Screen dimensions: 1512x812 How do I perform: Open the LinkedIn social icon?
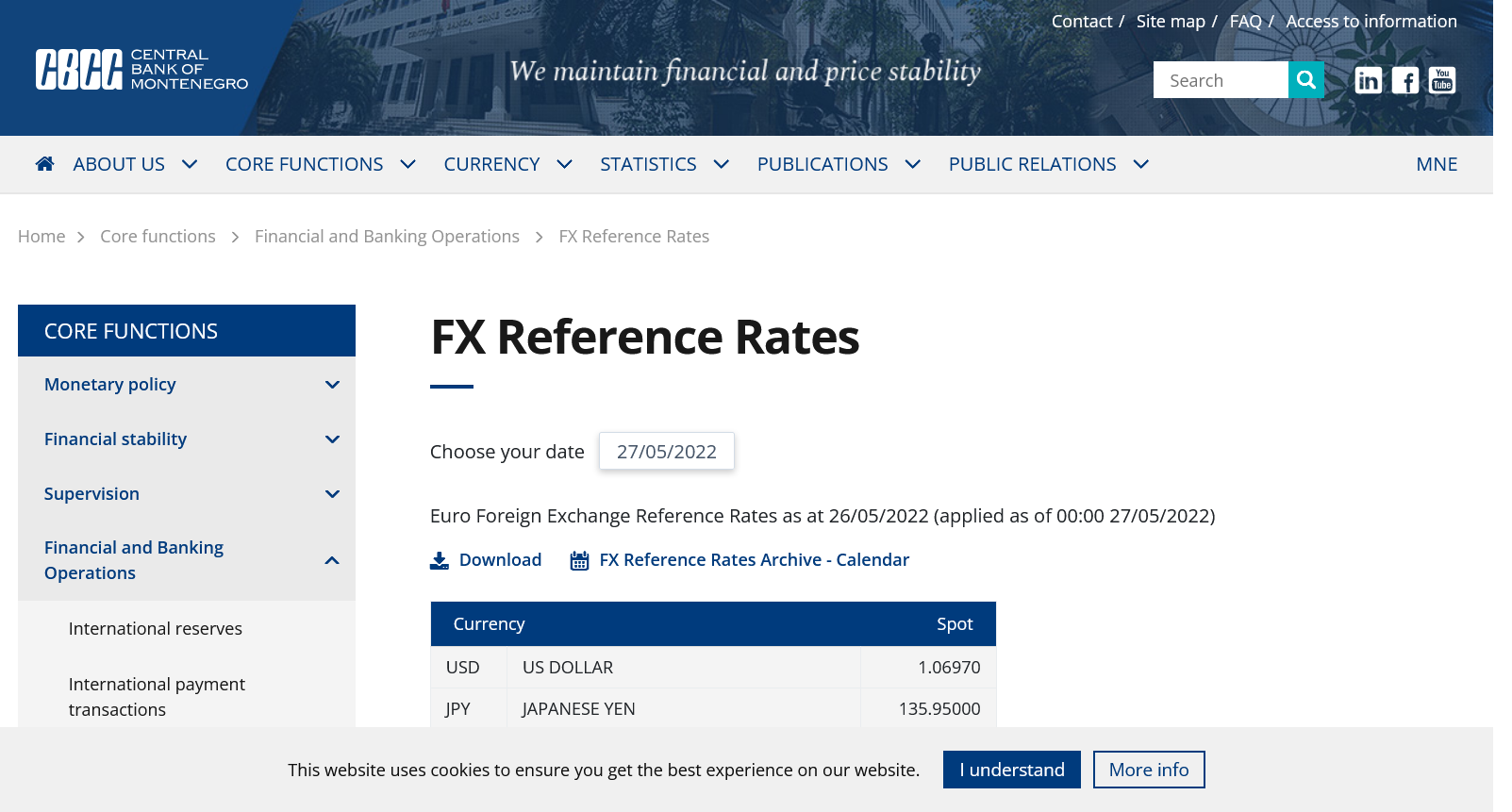point(1368,81)
